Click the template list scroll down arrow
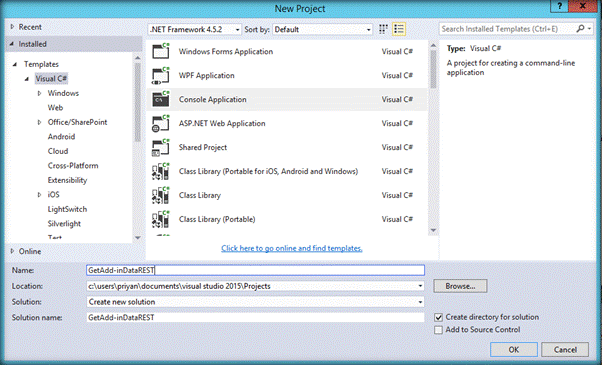This screenshot has width=602, height=365. [433, 231]
